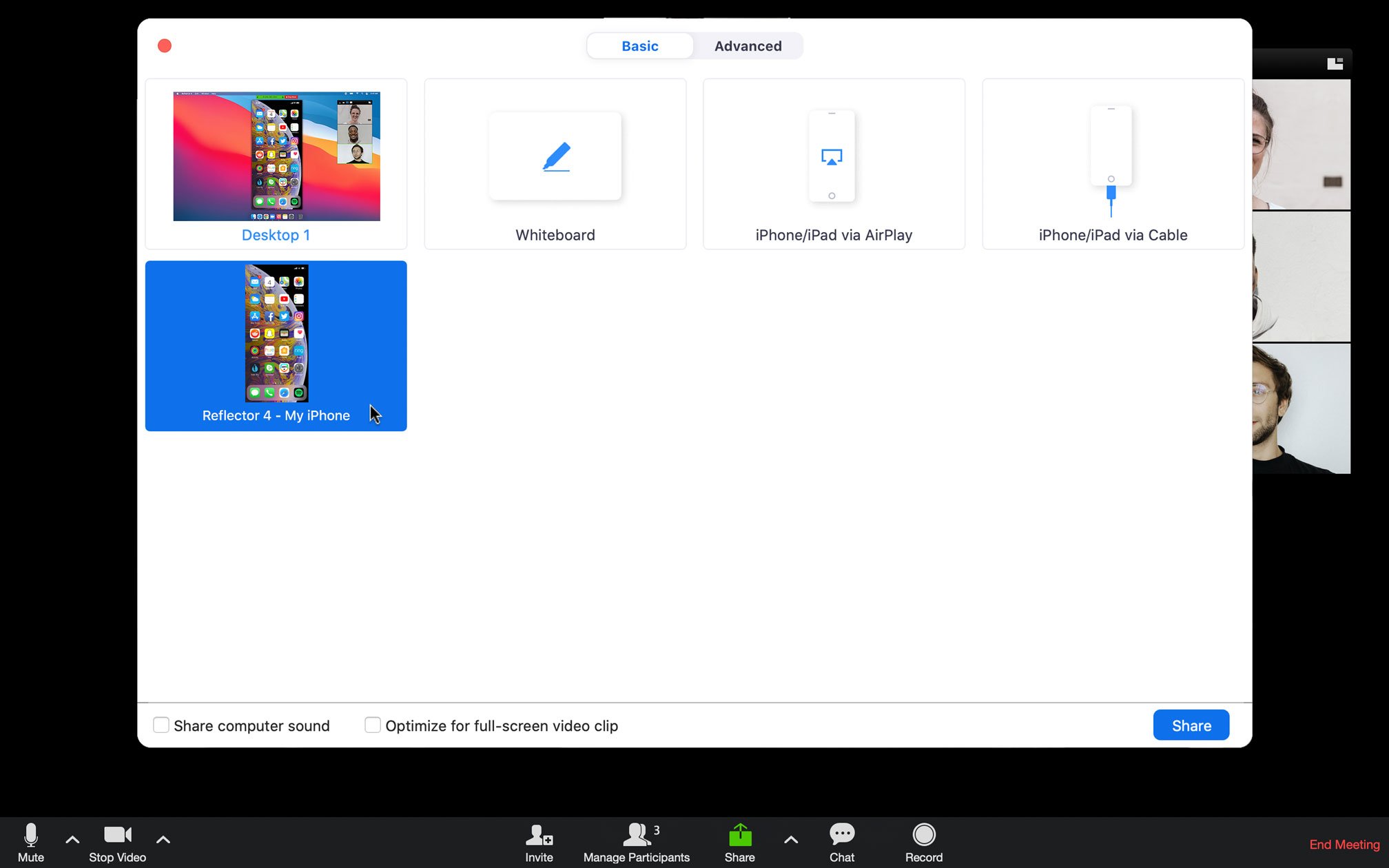This screenshot has height=868, width=1389.
Task: Expand the audio settings chevron next to Mute
Action: [x=72, y=838]
